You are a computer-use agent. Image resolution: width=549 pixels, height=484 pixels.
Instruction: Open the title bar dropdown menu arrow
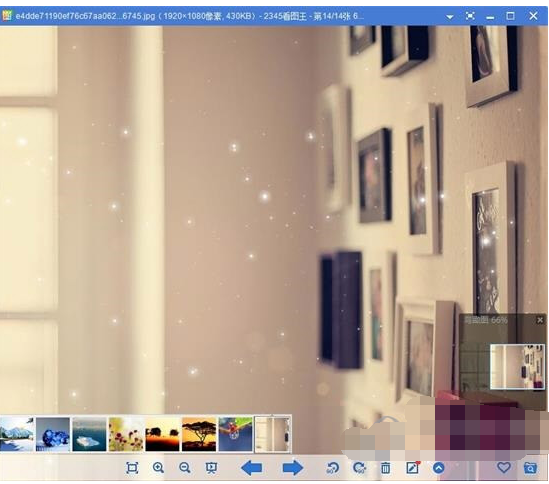click(450, 16)
